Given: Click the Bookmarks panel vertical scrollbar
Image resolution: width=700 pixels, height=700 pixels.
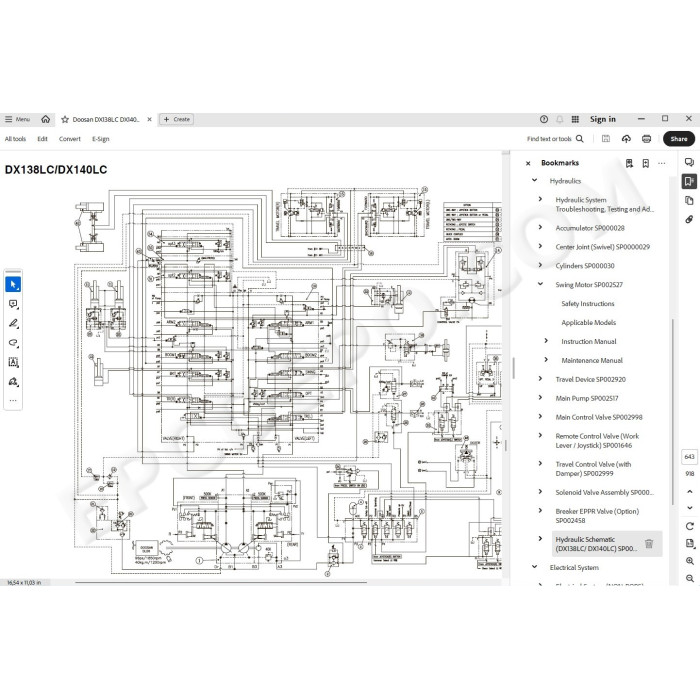Looking at the screenshot, I should [672, 412].
